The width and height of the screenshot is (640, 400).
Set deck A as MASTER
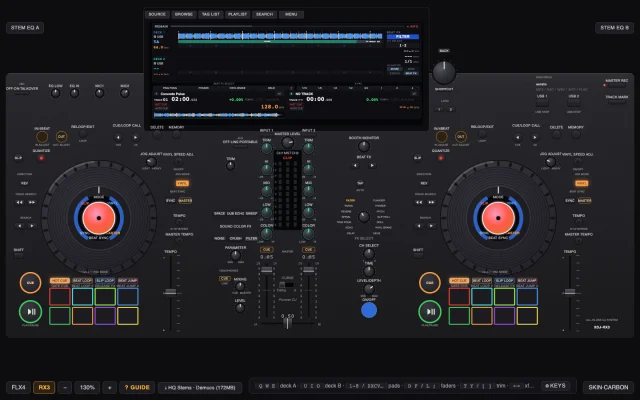click(185, 201)
